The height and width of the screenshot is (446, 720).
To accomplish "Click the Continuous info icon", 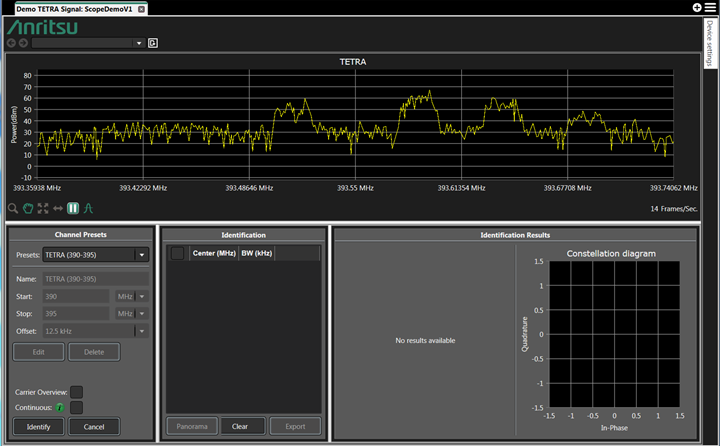I will (60, 407).
